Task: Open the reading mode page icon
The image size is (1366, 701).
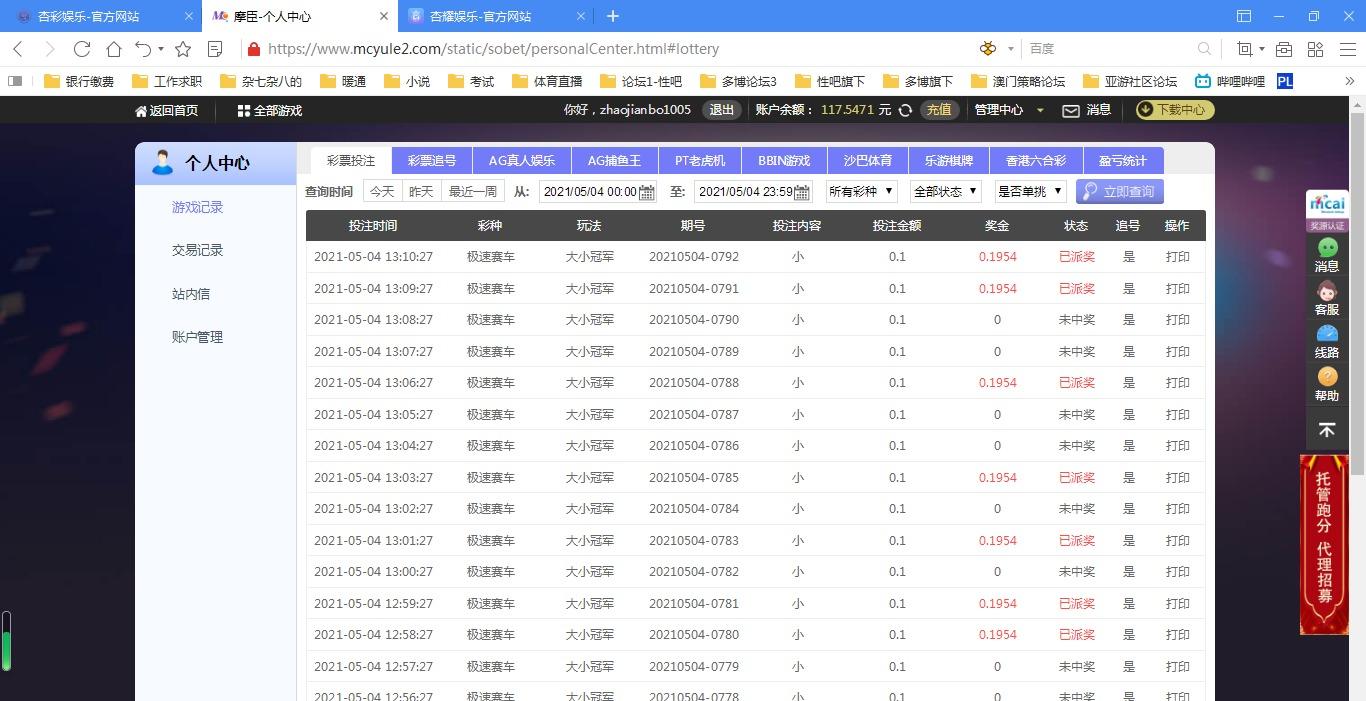Action: pyautogui.click(x=215, y=49)
